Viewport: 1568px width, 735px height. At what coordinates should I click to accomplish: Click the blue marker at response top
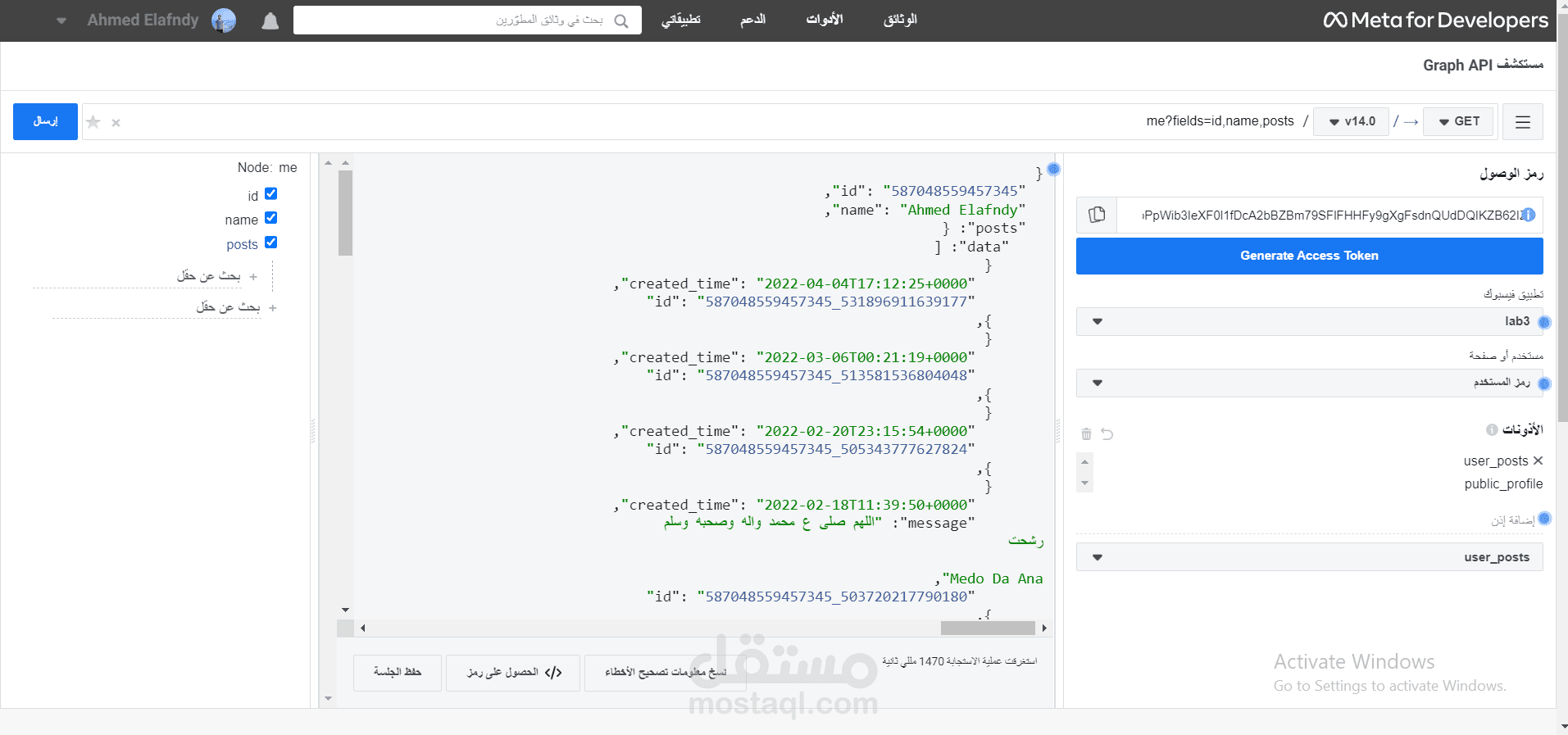(1054, 169)
